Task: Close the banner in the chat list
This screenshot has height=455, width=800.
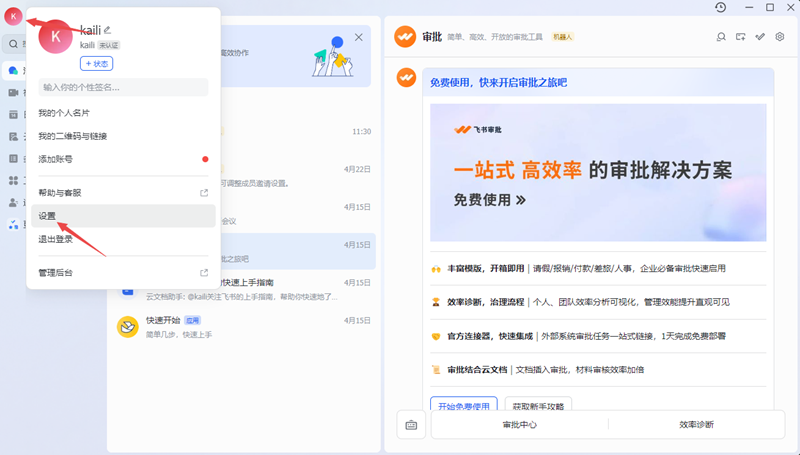Action: pos(359,37)
